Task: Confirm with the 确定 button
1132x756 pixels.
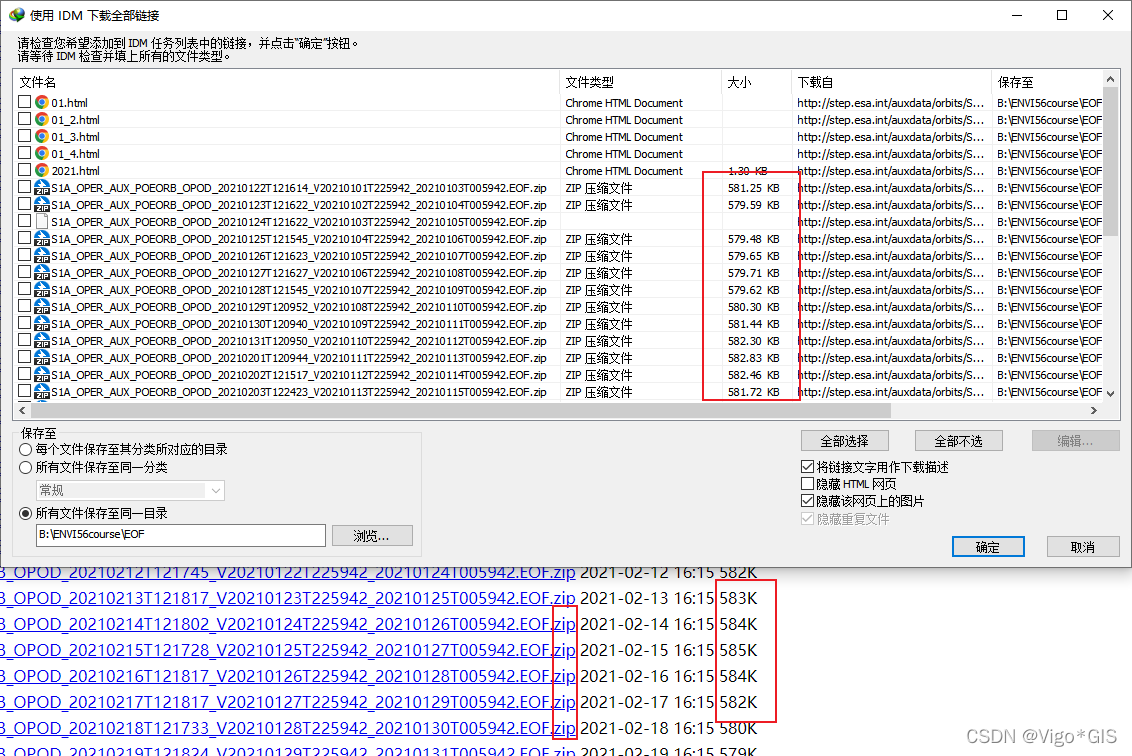Action: [988, 547]
